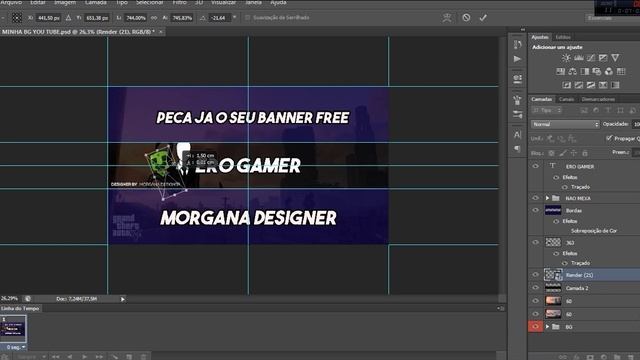Open the Filtro menu
The height and width of the screenshot is (360, 640).
(179, 2)
